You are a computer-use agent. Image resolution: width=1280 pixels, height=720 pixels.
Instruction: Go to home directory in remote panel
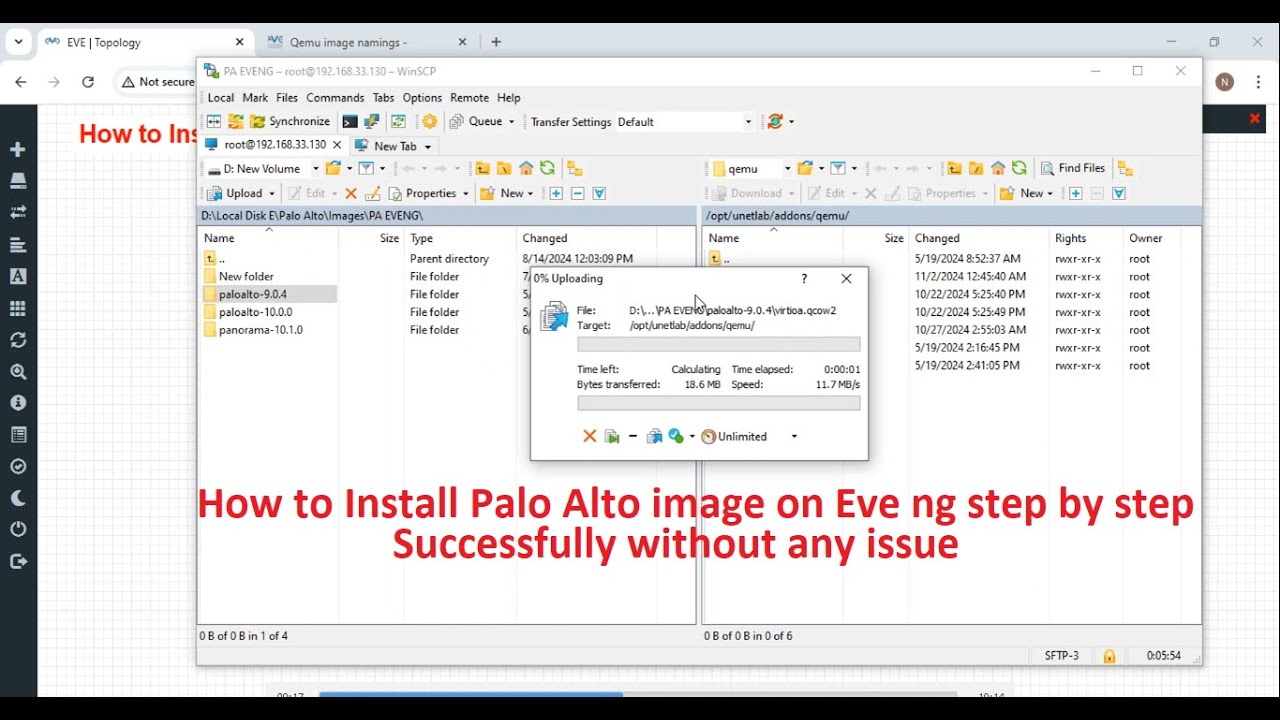pyautogui.click(x=998, y=168)
